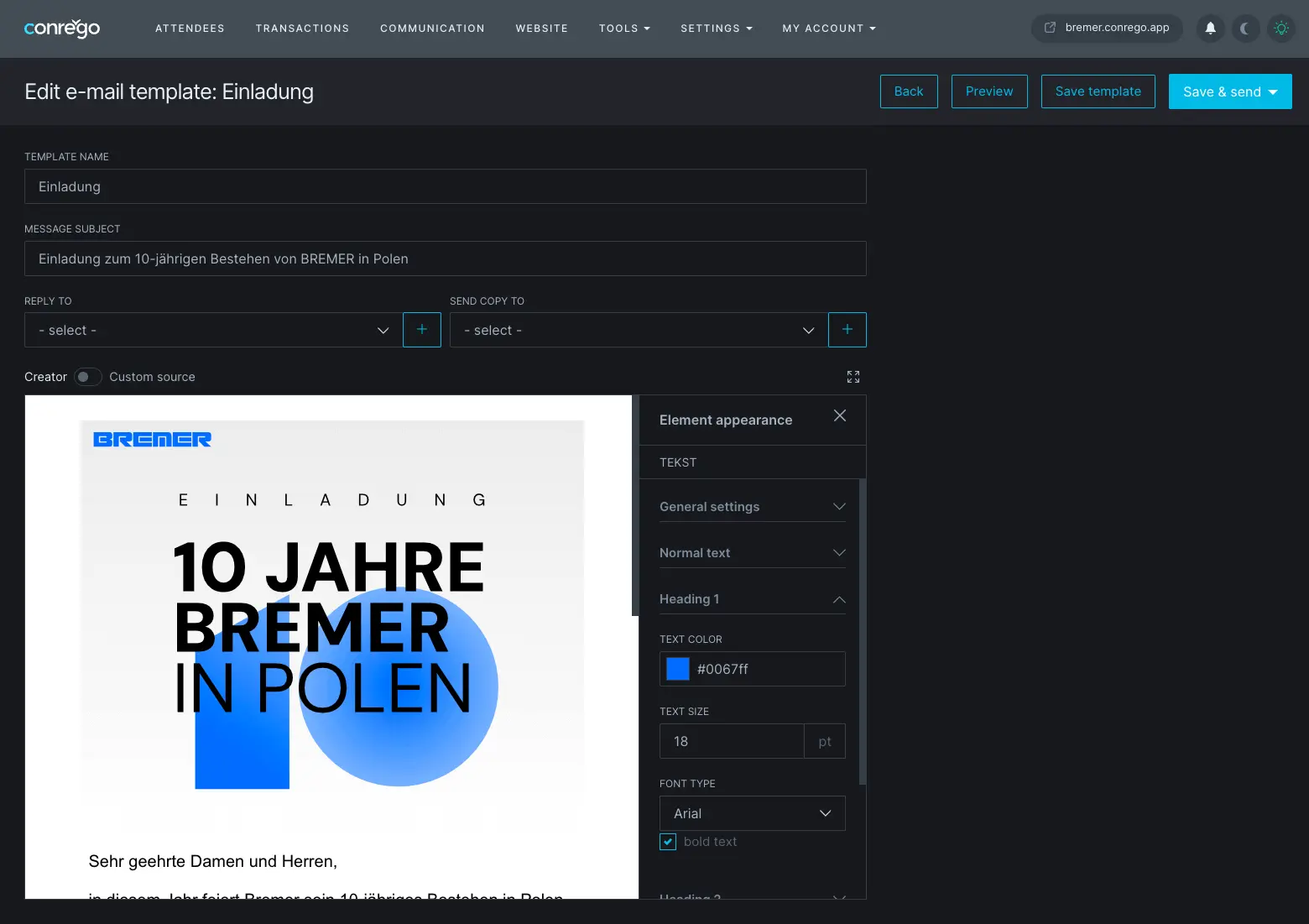Expand Normal text section
The height and width of the screenshot is (924, 1309).
[x=753, y=553]
